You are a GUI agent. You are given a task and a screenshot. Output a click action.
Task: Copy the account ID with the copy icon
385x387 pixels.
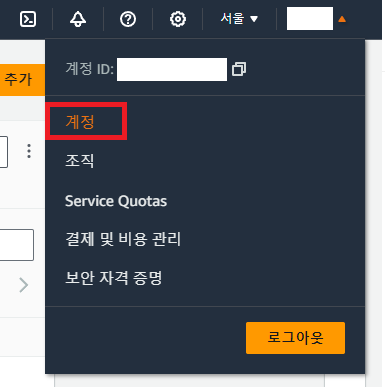click(239, 69)
